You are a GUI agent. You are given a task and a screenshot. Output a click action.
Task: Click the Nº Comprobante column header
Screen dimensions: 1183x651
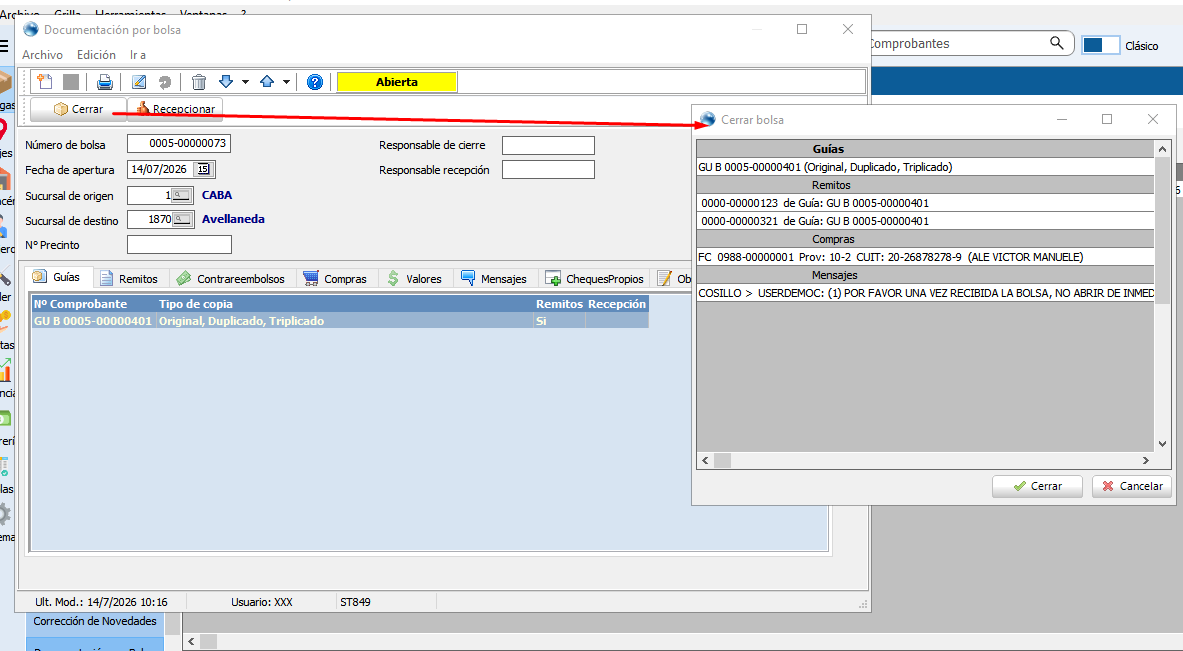click(94, 304)
